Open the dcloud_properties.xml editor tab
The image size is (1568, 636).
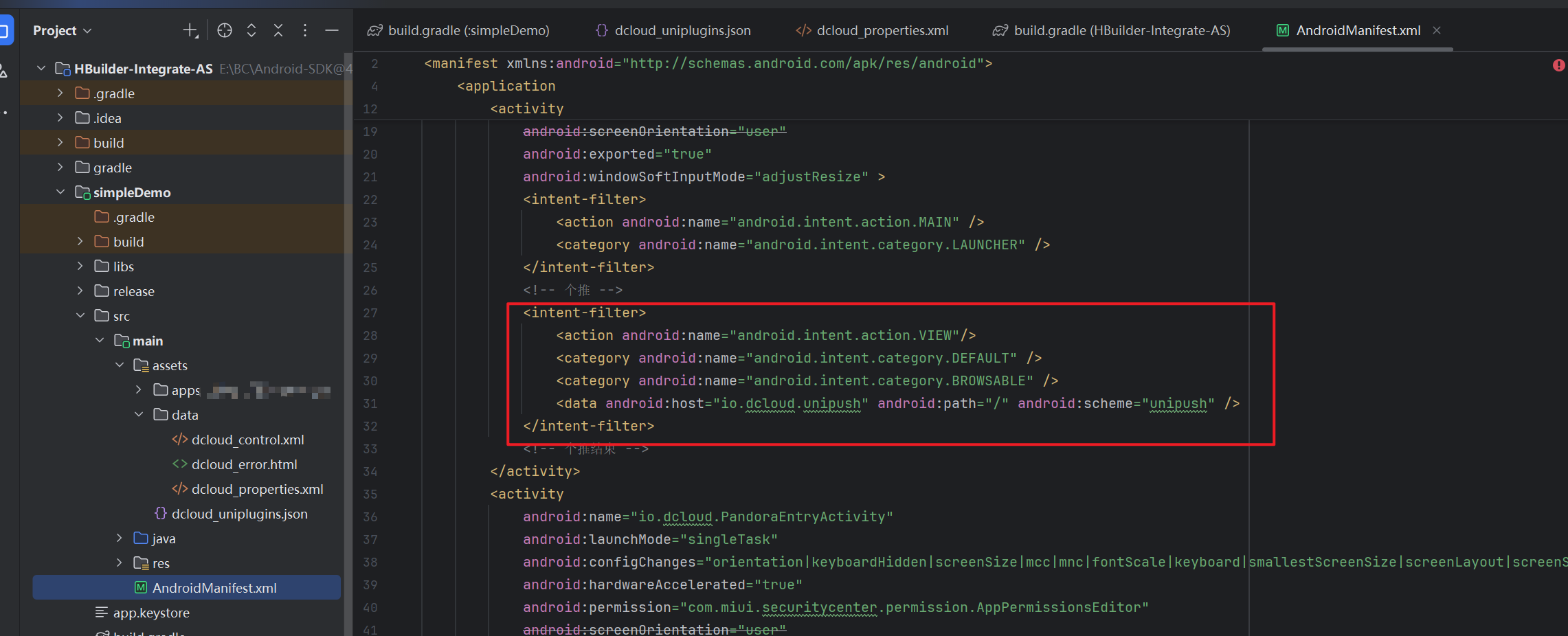pos(872,30)
